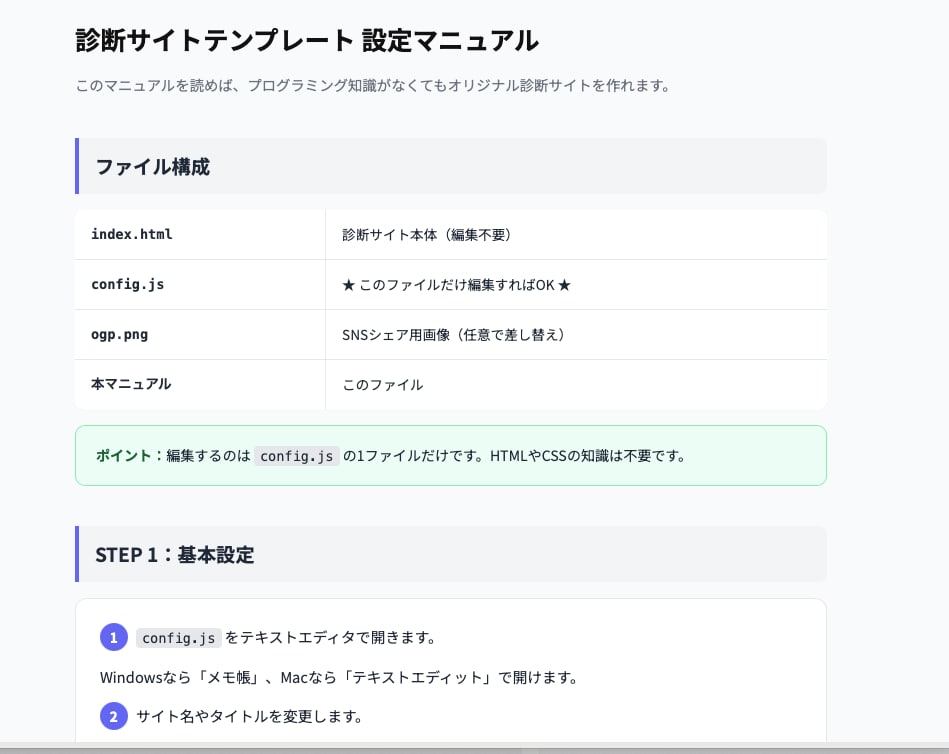Click config.js code tag in step 1

[179, 638]
